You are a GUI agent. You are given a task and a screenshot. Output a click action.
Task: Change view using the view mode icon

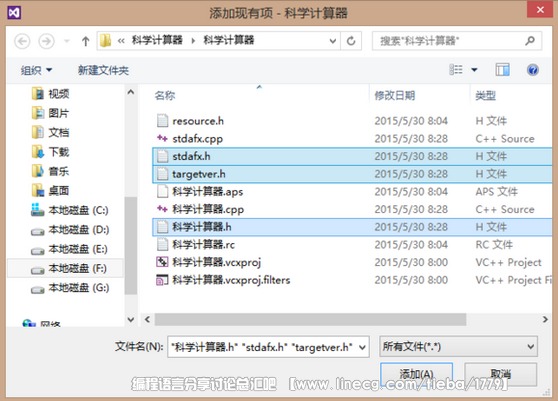click(x=456, y=69)
